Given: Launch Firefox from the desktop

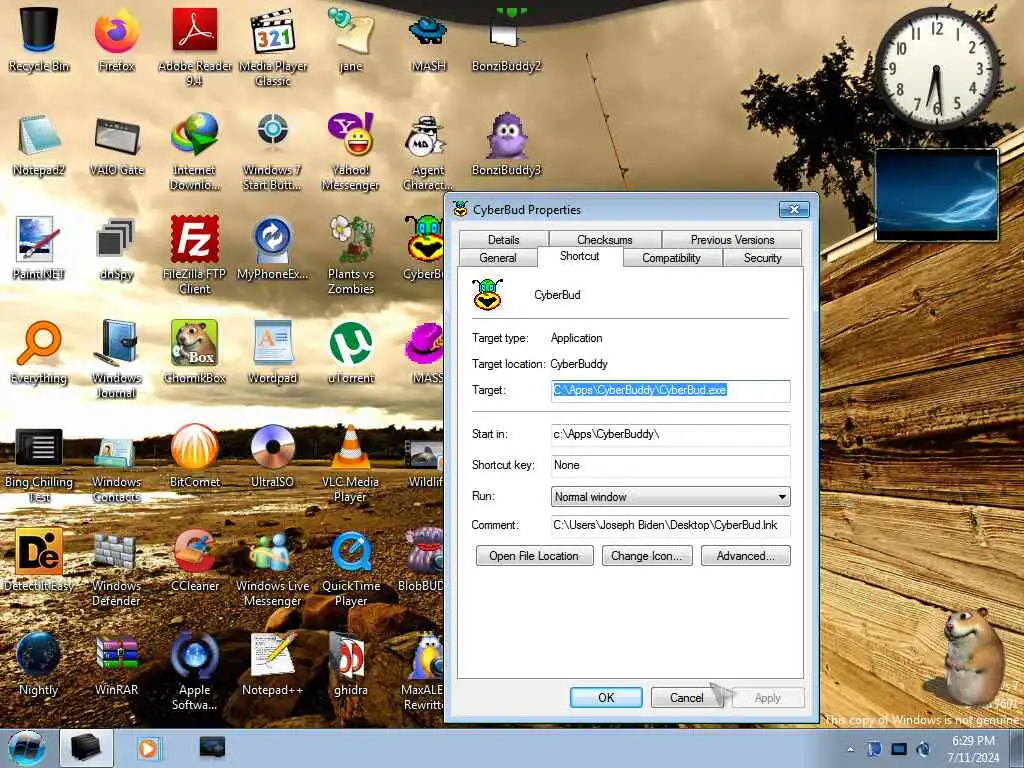Looking at the screenshot, I should tap(116, 37).
